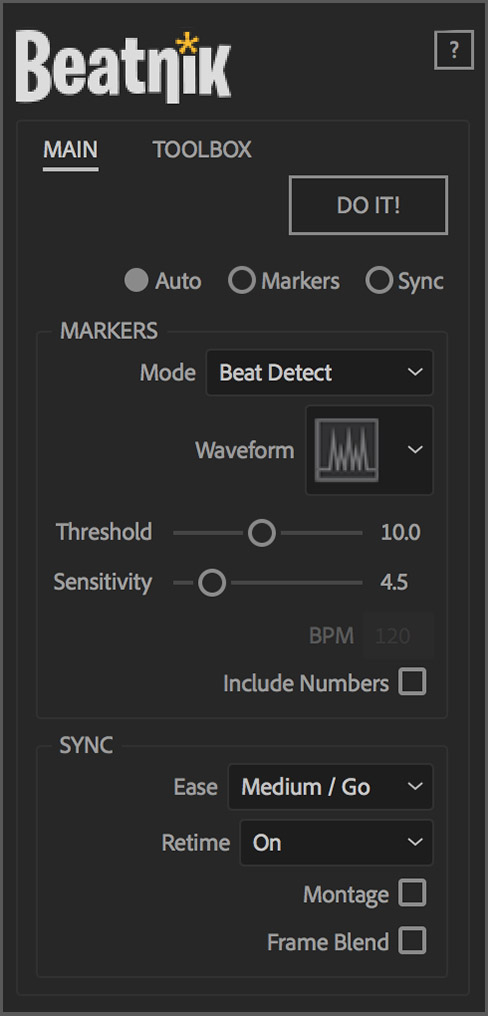
Task: Click the Beatnik logo
Action: (x=123, y=68)
